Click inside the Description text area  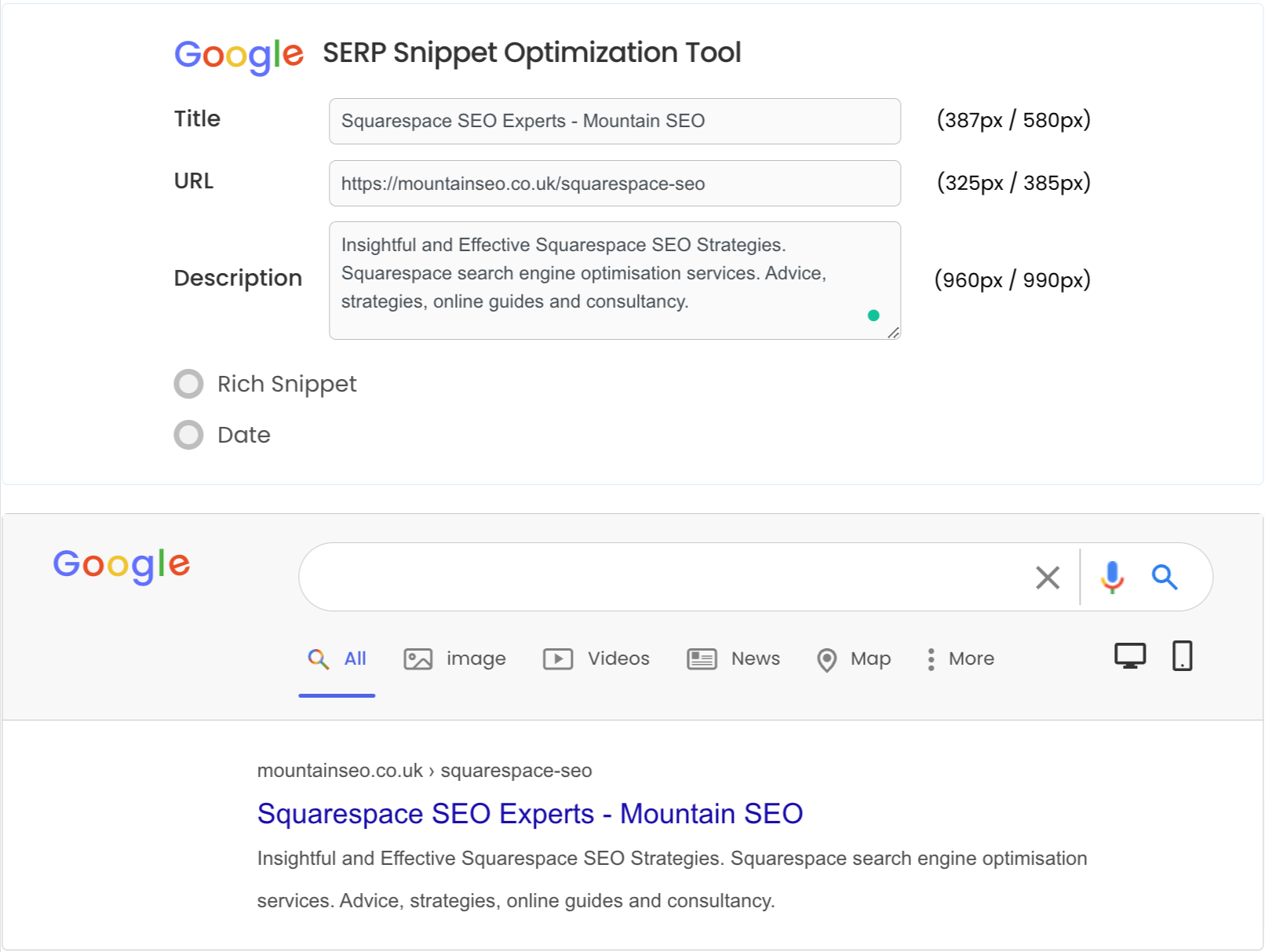pyautogui.click(x=614, y=280)
